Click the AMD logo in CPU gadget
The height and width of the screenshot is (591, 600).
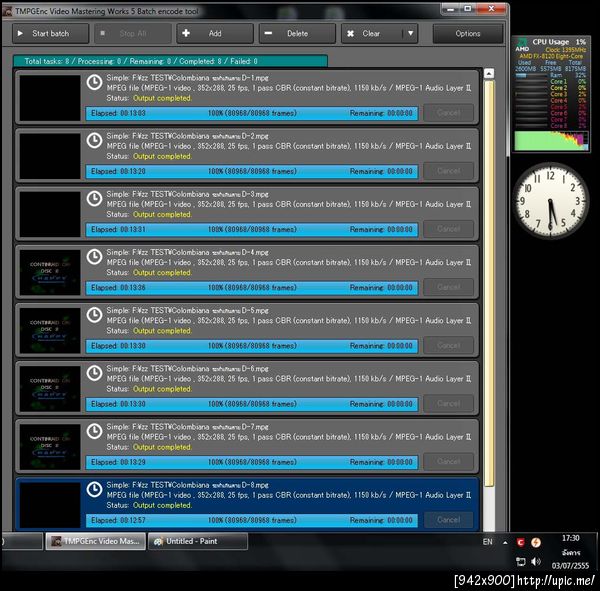point(522,44)
